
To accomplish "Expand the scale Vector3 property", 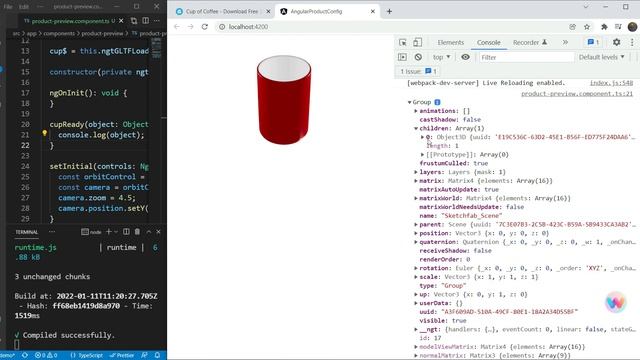I will pyautogui.click(x=416, y=277).
